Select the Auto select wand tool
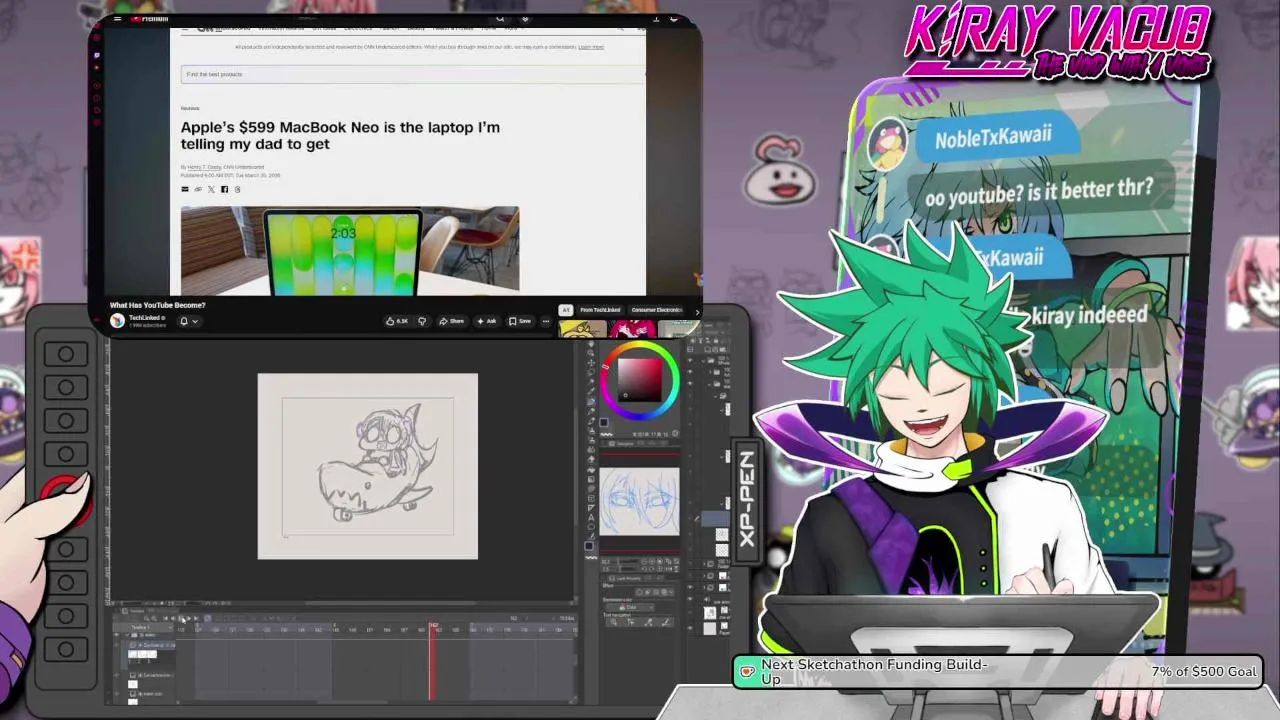The height and width of the screenshot is (720, 1280). [591, 381]
